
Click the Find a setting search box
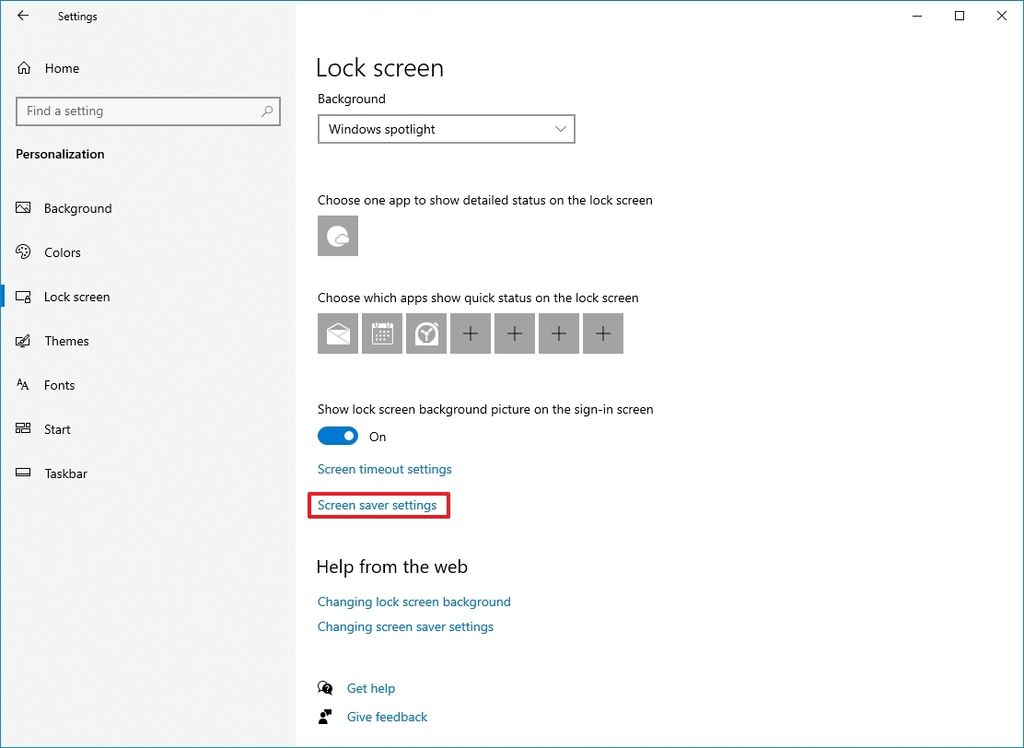click(148, 111)
